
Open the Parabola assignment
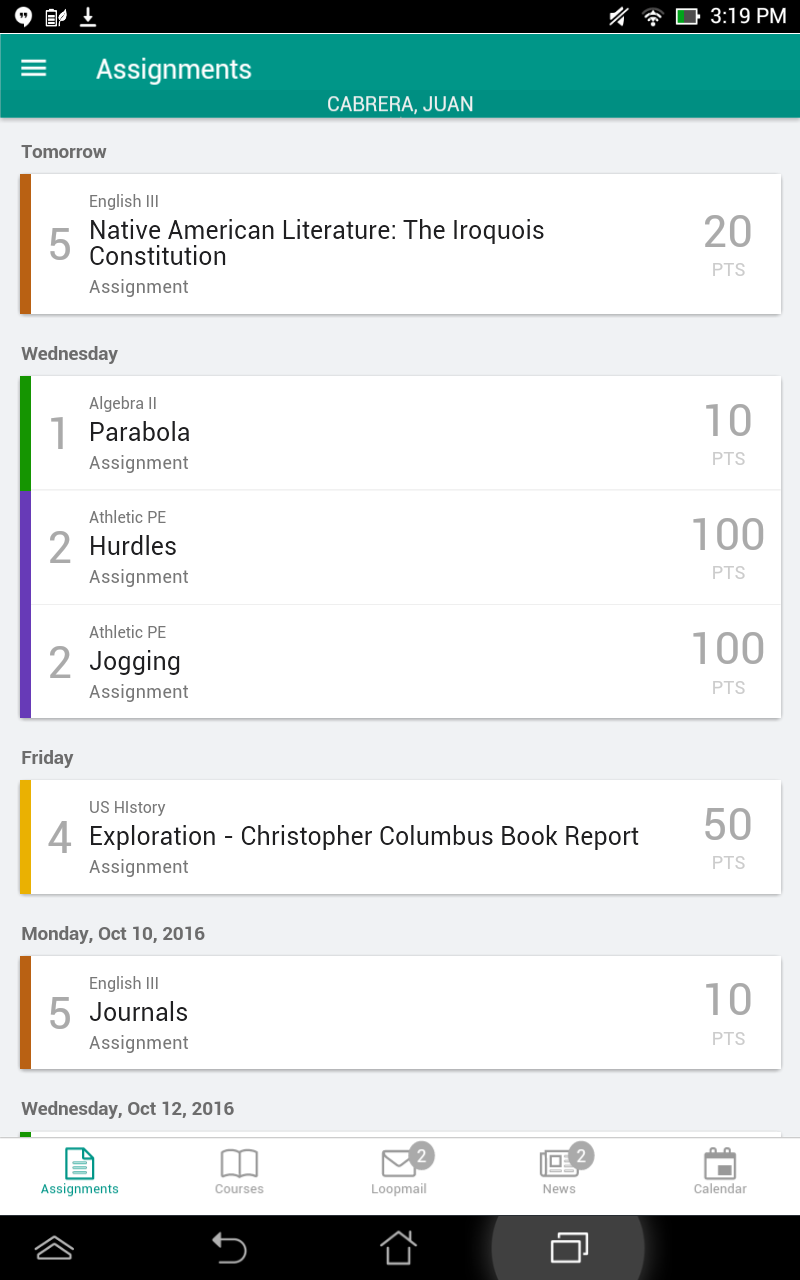[139, 432]
